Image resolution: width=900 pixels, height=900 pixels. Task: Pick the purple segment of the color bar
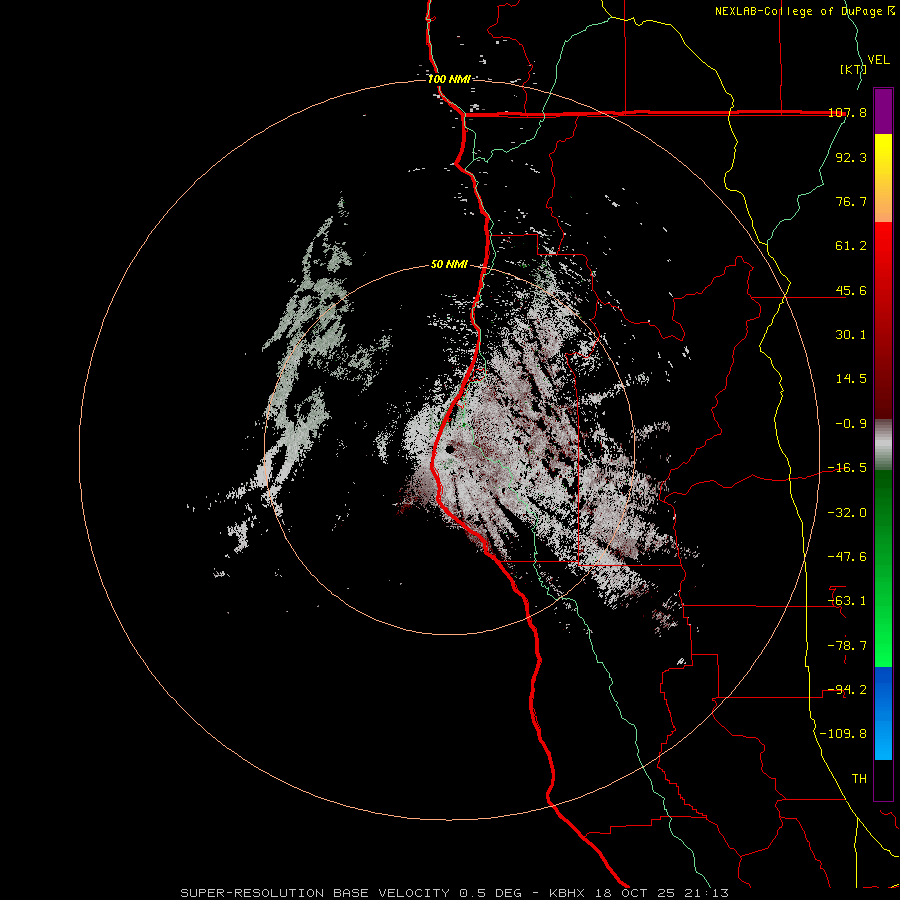click(x=883, y=111)
